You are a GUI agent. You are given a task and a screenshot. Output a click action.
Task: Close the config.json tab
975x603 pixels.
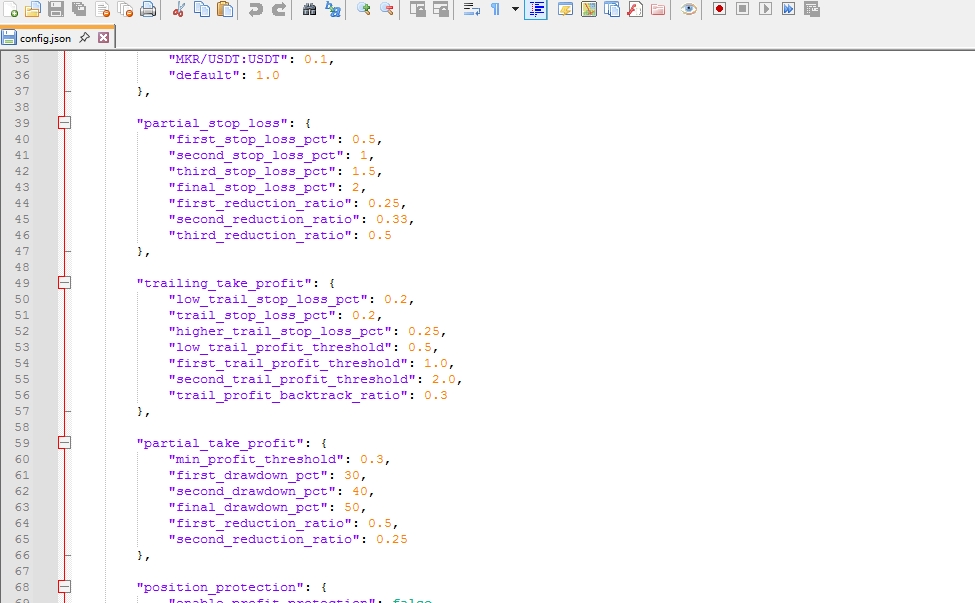click(x=104, y=37)
